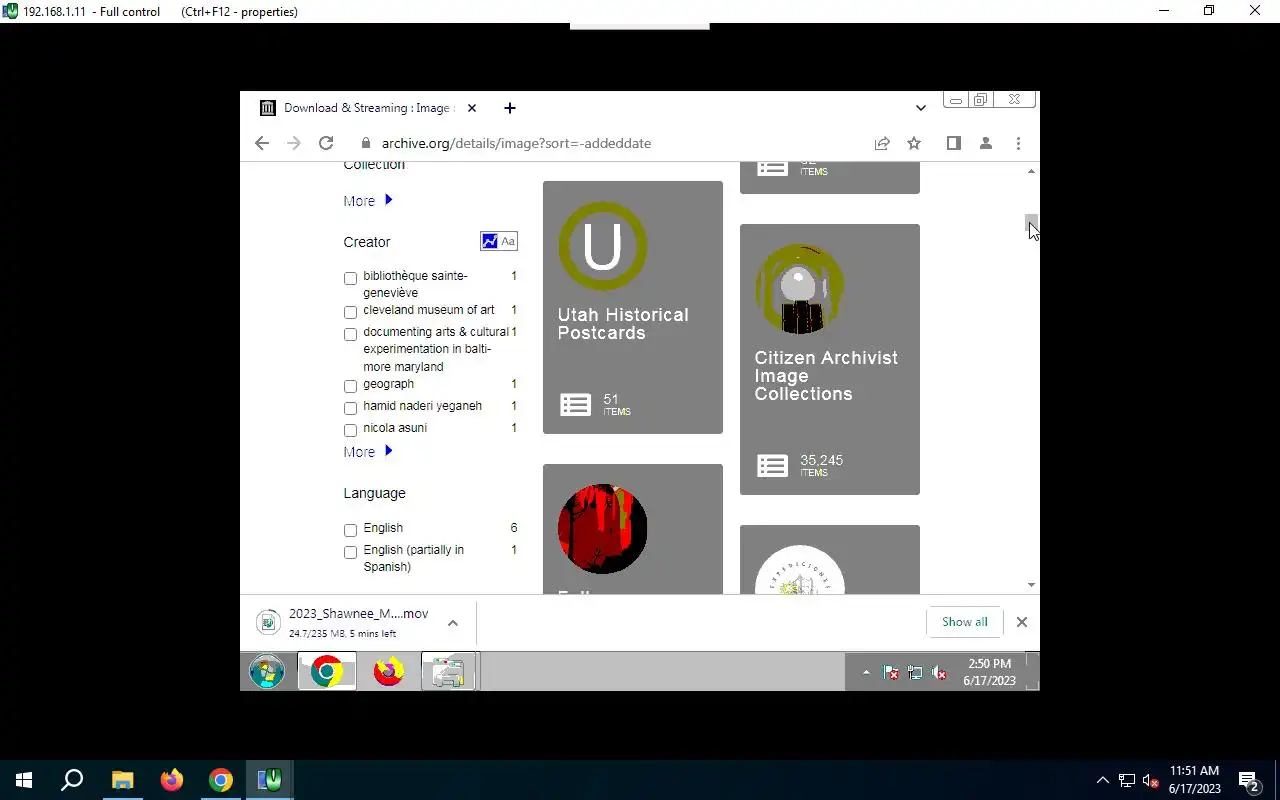This screenshot has width=1280, height=800.
Task: Click the Citizen Archivist collection thumbnail
Action: click(799, 289)
